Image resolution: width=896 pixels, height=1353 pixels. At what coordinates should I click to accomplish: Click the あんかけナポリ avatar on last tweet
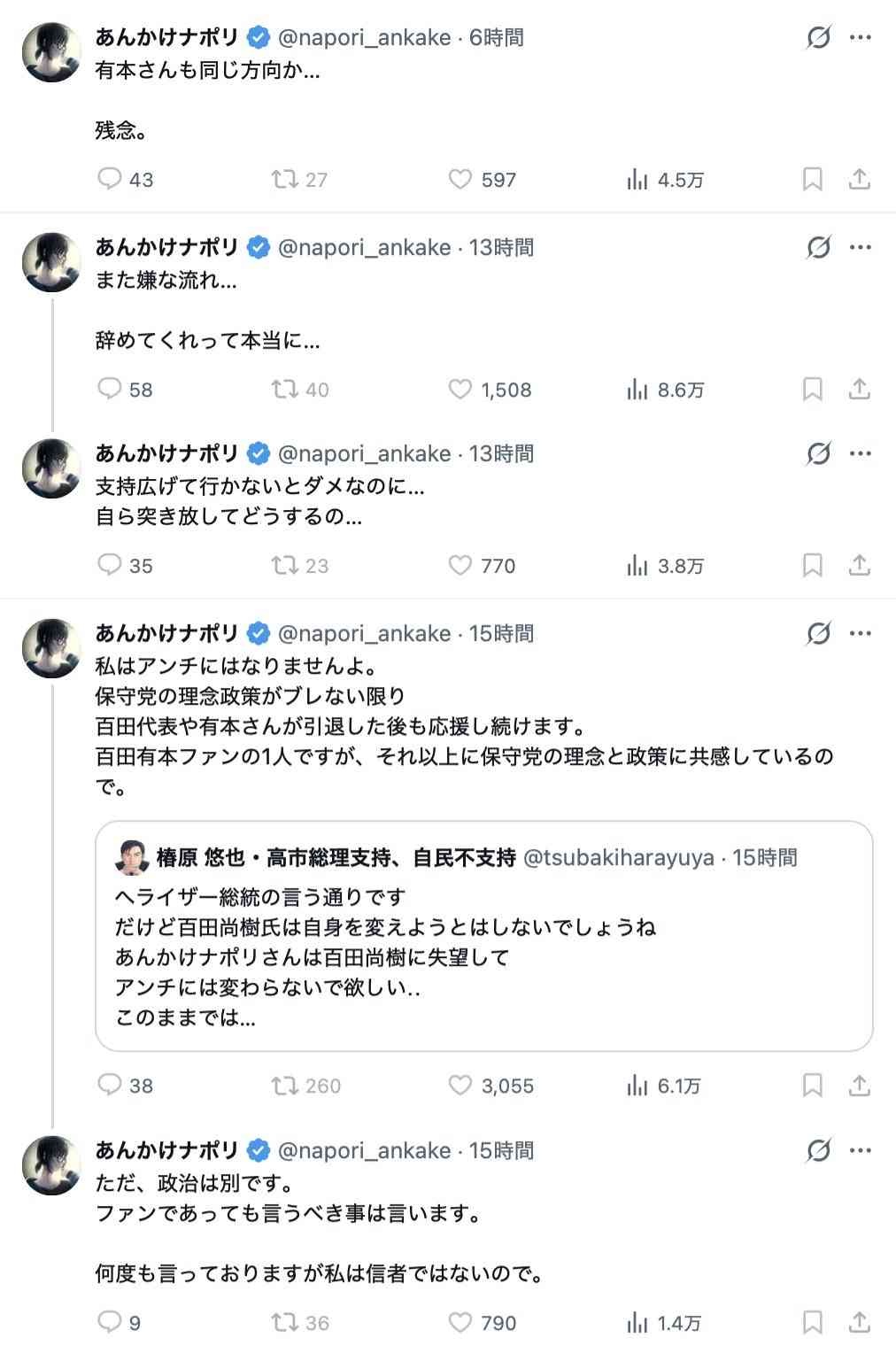click(51, 1165)
